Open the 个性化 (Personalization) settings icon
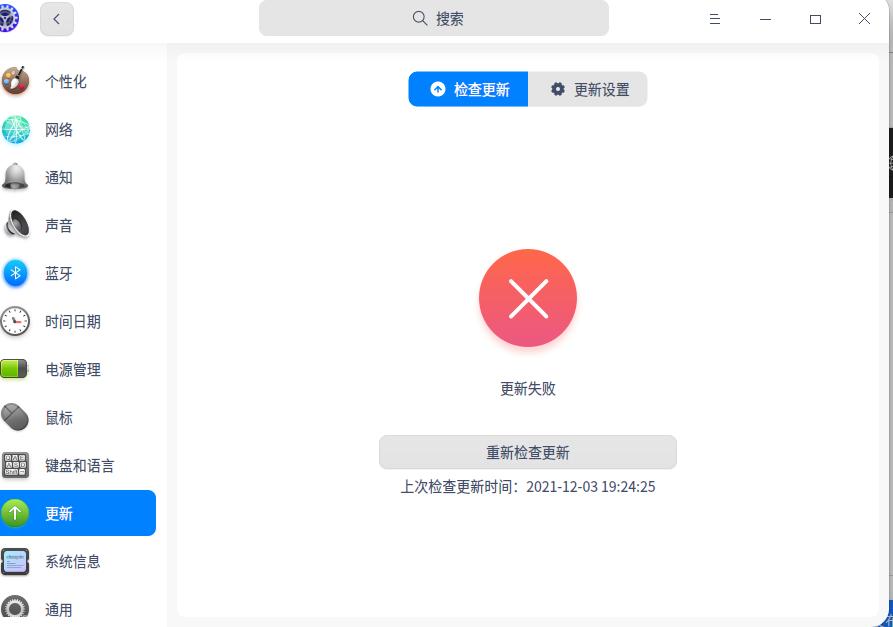The height and width of the screenshot is (627, 893). (16, 82)
